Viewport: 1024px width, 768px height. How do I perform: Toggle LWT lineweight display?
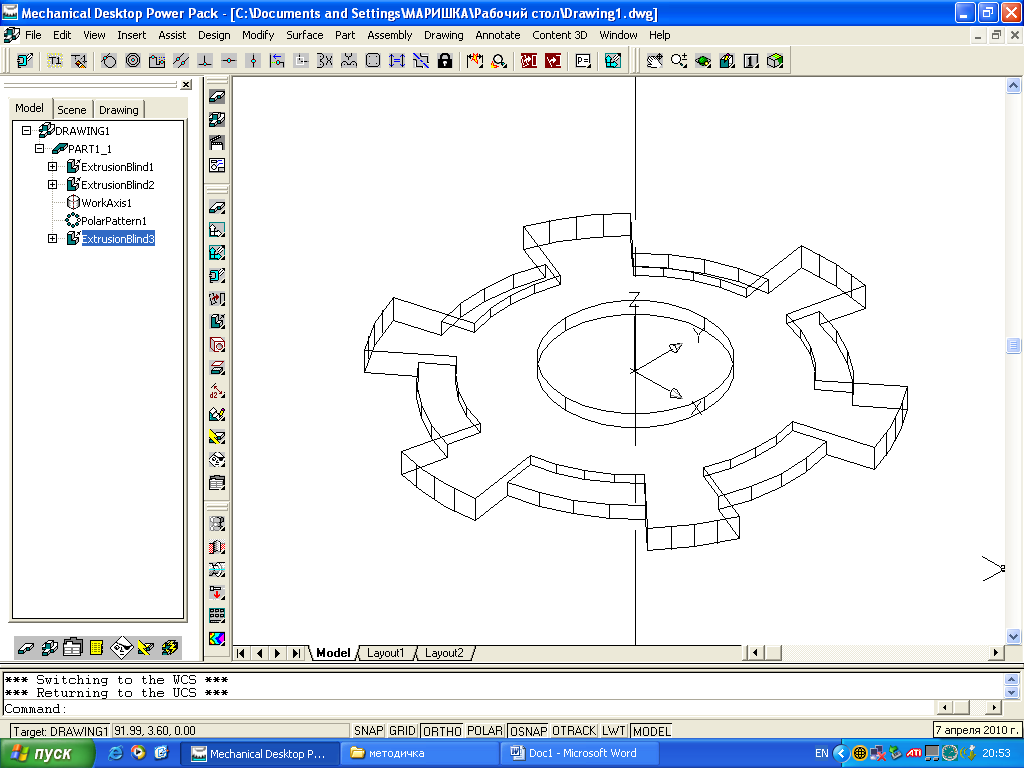click(x=614, y=731)
